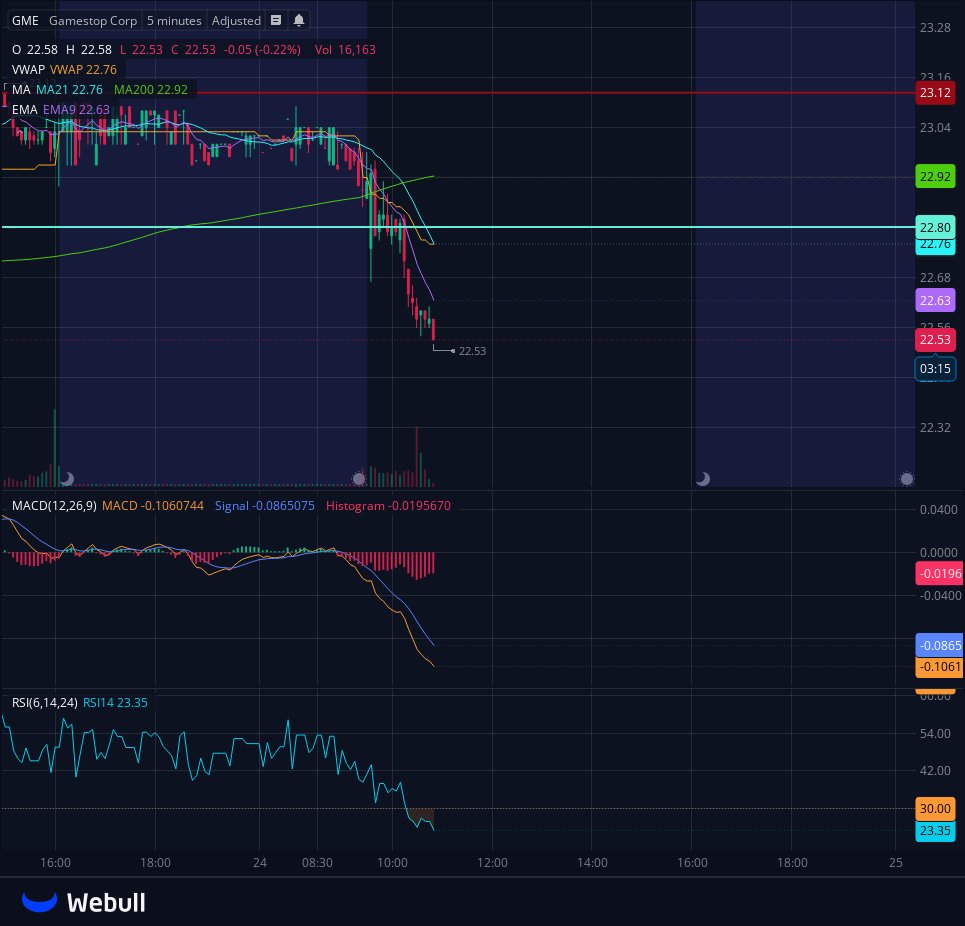Open the Adjusted price mode selector
This screenshot has width=965, height=926.
click(236, 20)
